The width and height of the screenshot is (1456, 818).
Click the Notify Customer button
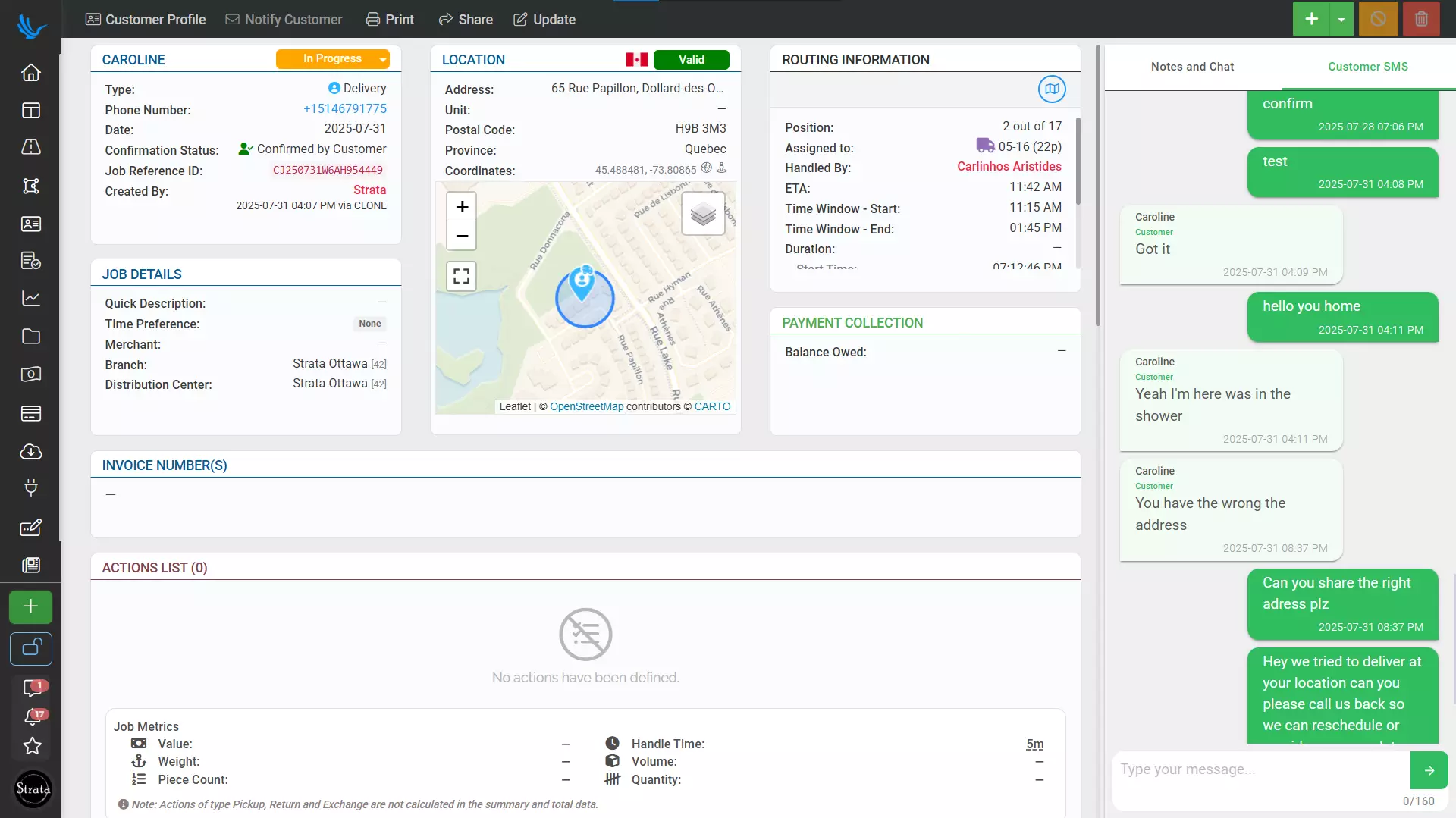tap(284, 20)
